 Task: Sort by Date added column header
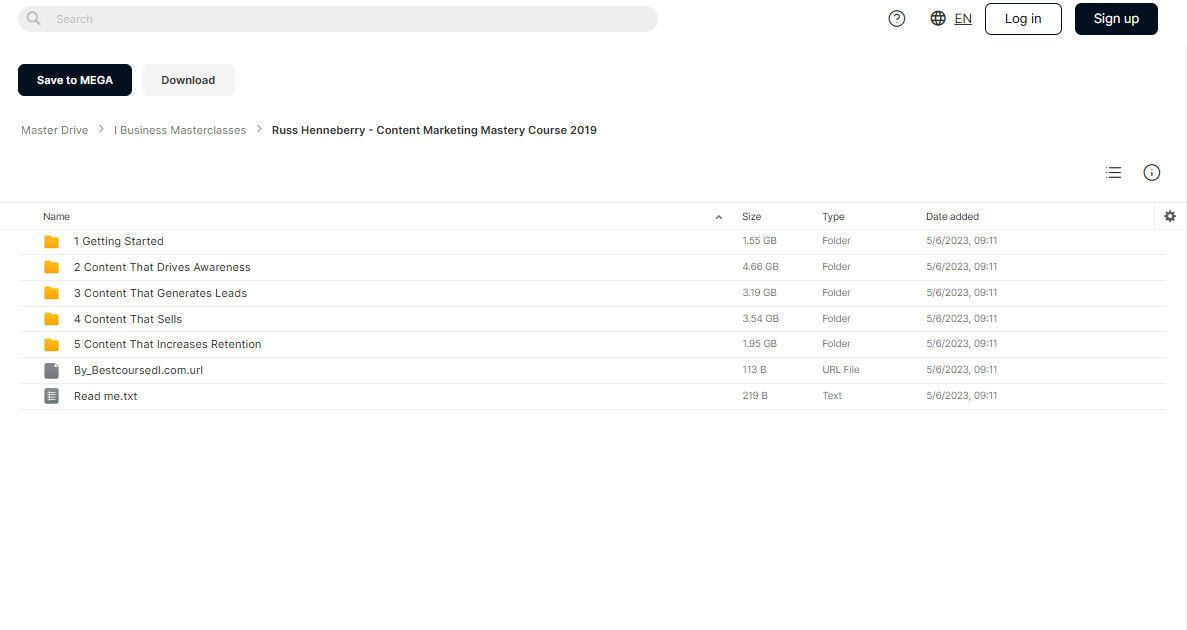point(952,217)
